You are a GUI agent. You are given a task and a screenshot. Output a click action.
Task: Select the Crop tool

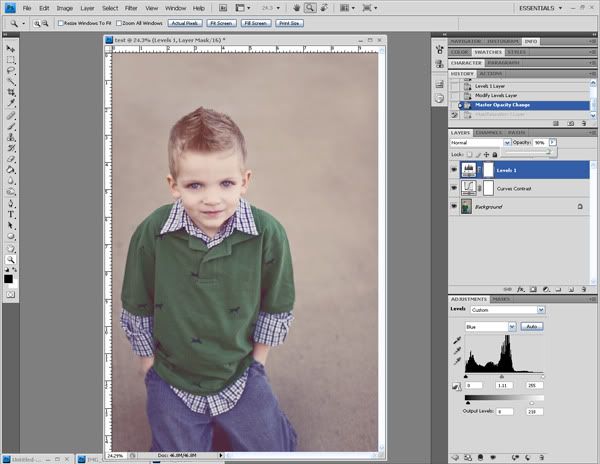tap(11, 92)
